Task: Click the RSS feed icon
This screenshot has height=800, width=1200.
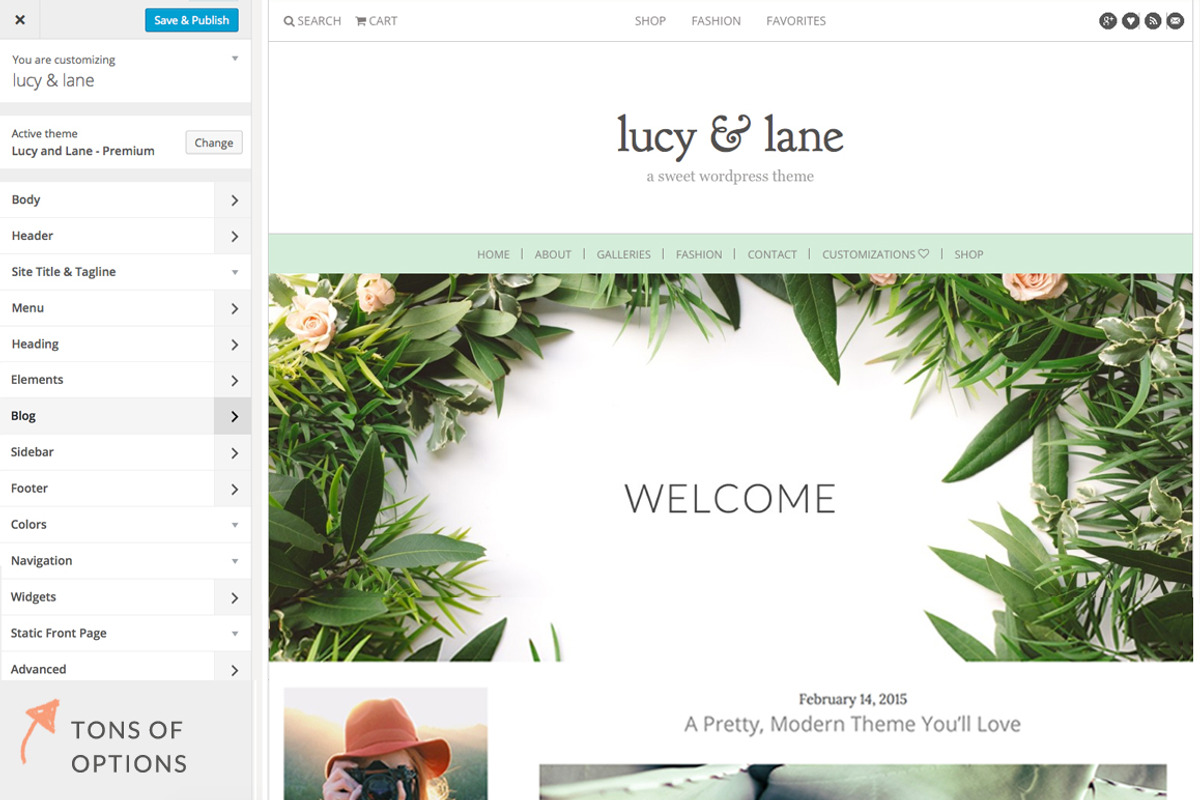Action: [x=1153, y=21]
